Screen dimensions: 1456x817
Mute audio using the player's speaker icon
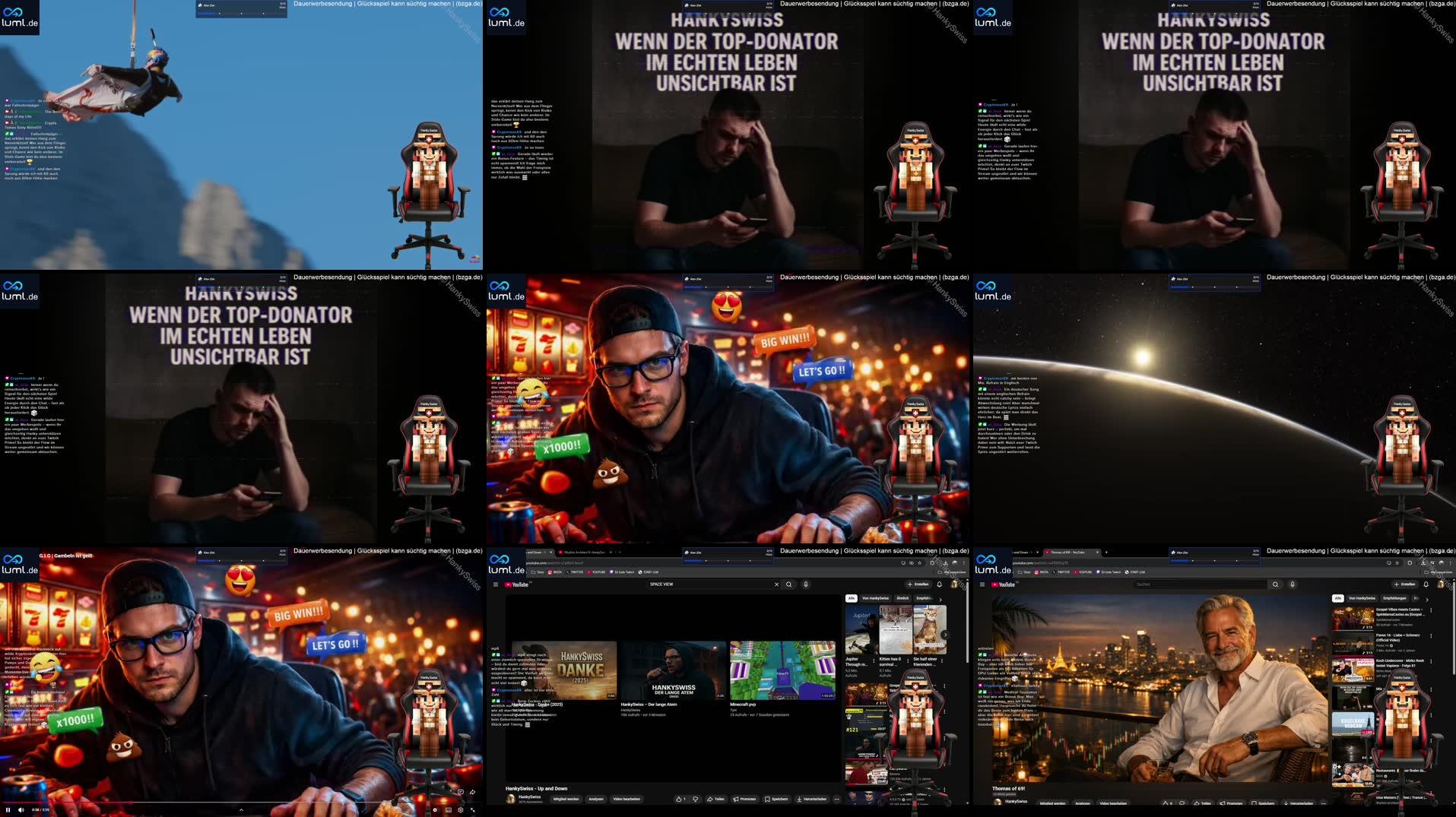point(21,809)
